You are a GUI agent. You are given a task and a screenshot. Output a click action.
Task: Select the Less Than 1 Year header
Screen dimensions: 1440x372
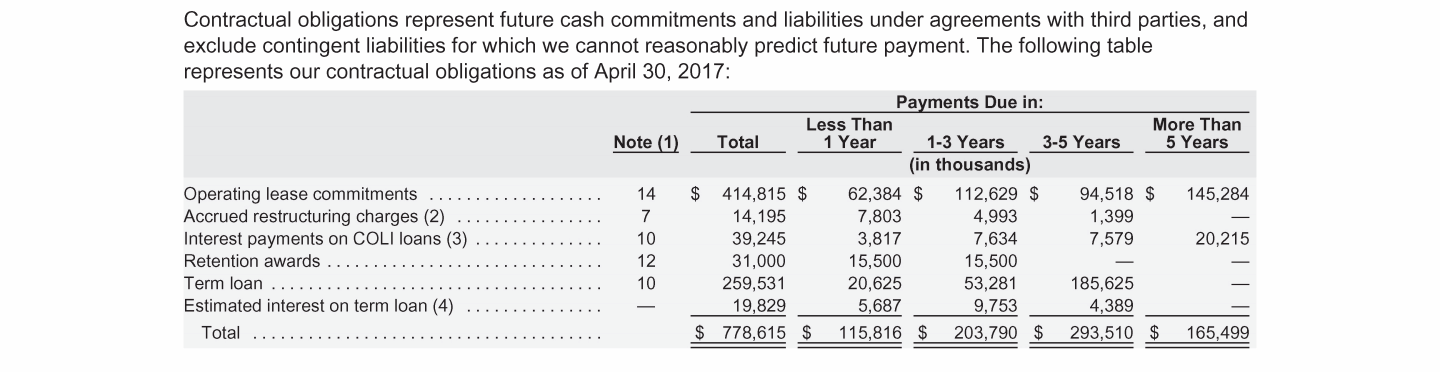pos(849,133)
